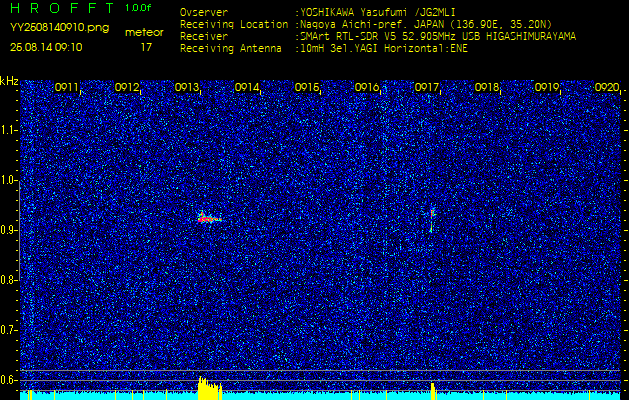Click the Receiver line SMArt RTL-SDR V5
This screenshot has height=400, width=629.
point(378,37)
